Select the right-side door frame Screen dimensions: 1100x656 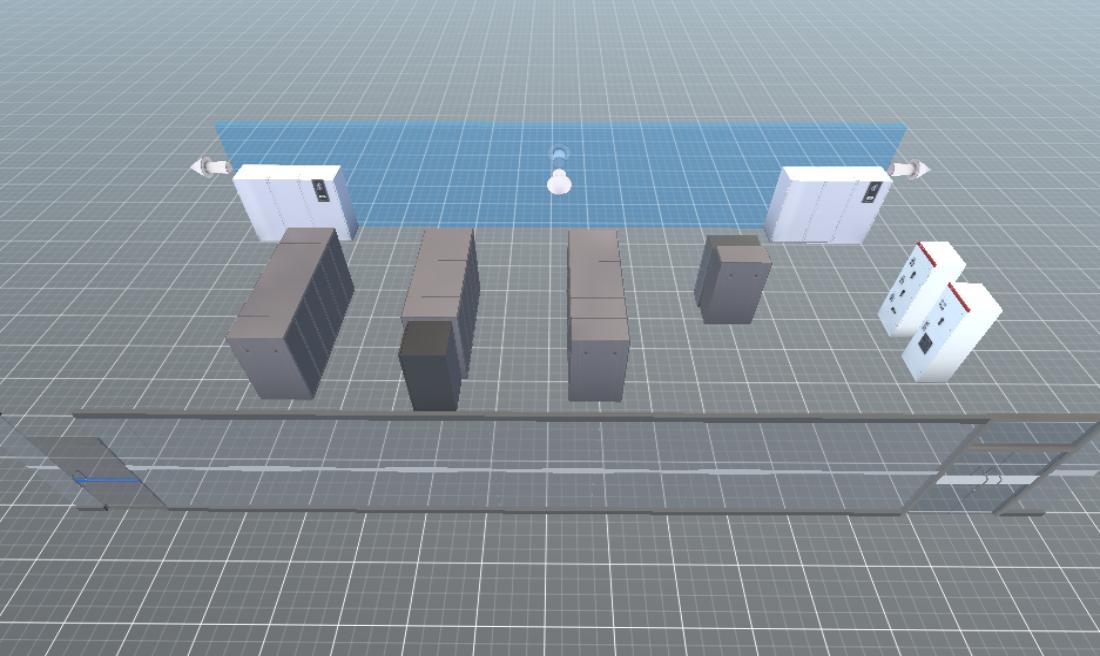(x=1020, y=465)
